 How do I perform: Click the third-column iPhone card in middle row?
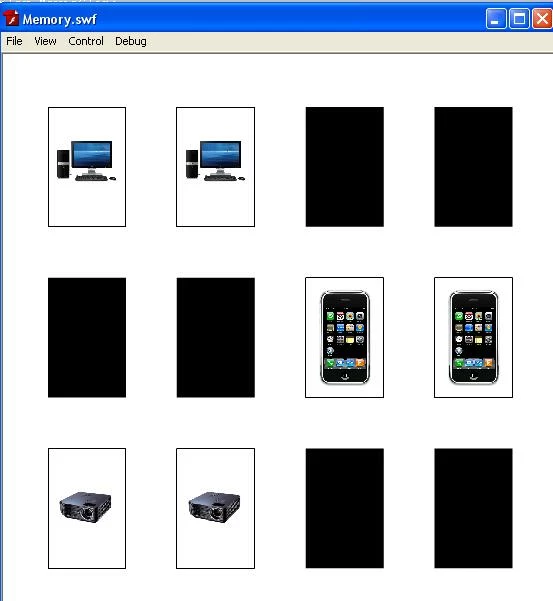[x=345, y=338]
